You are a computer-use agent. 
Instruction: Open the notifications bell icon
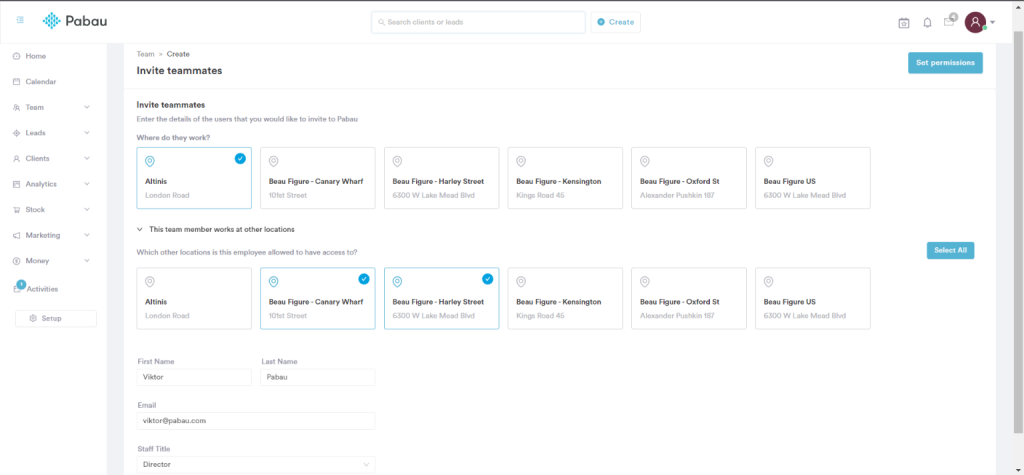(x=927, y=22)
